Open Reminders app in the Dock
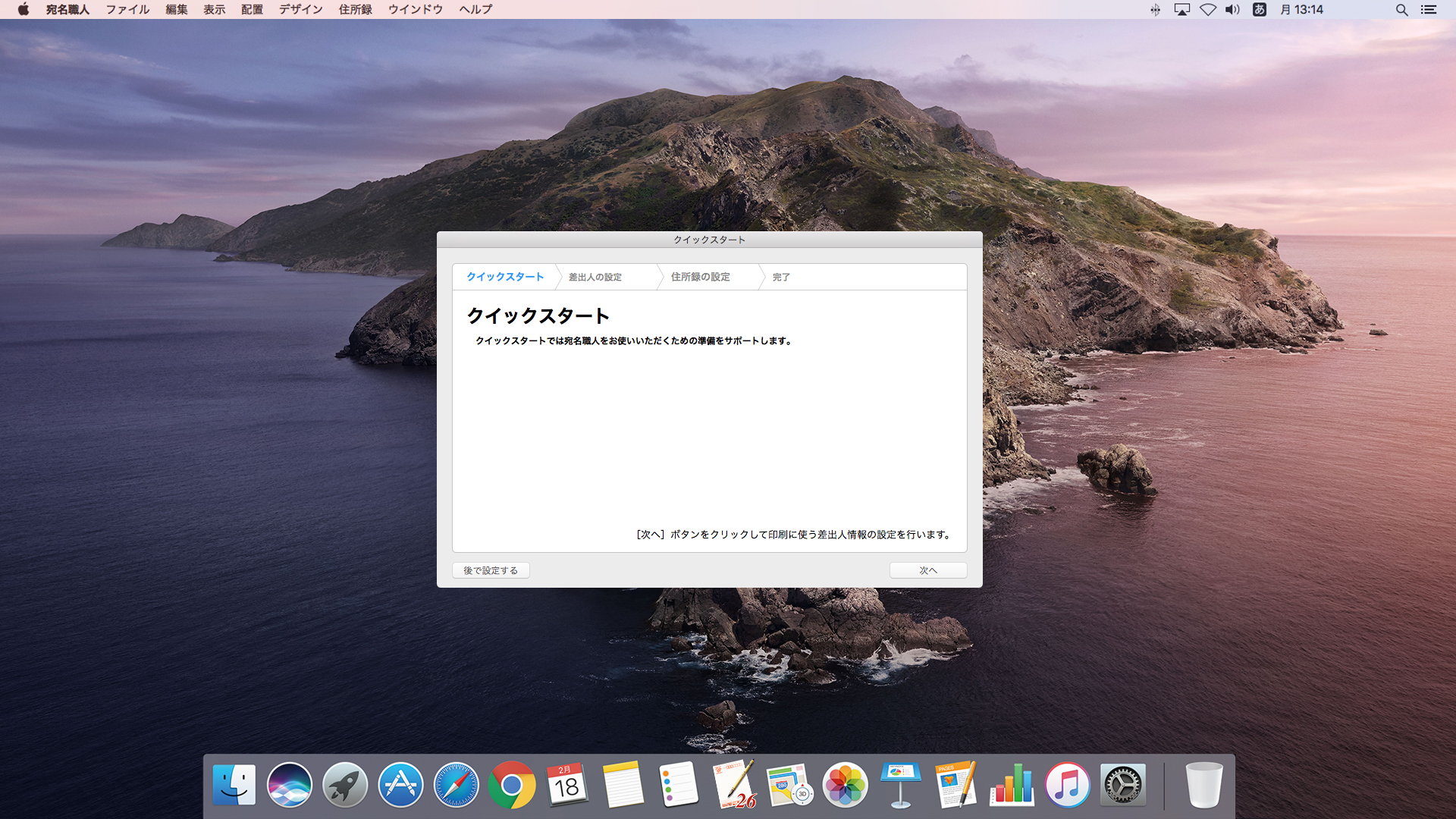 tap(678, 785)
